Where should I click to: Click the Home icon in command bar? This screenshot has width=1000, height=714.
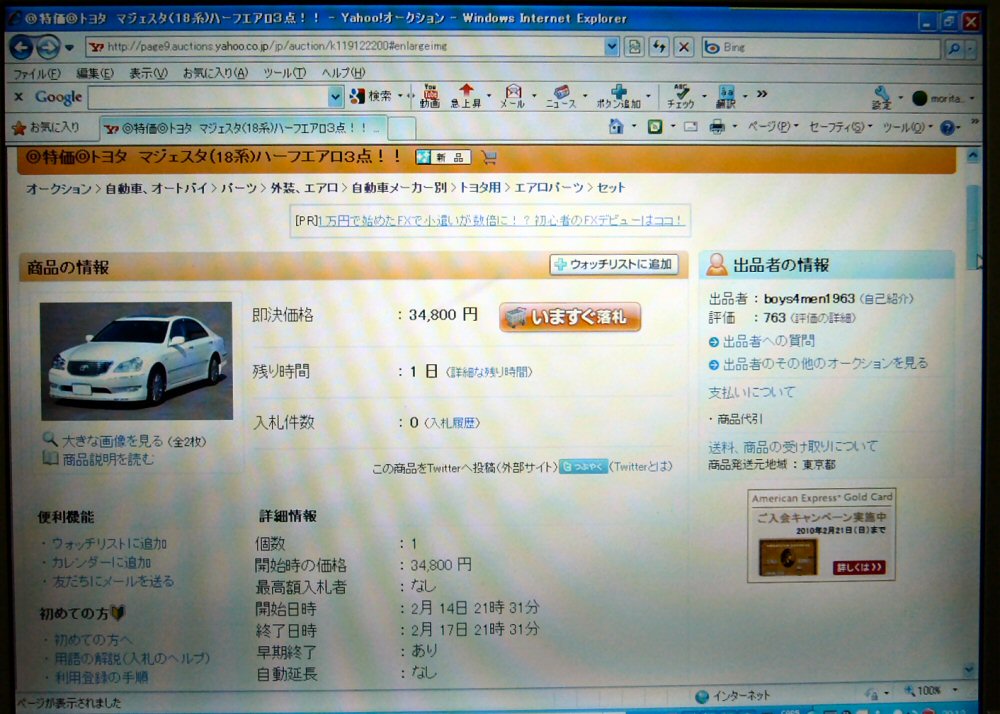point(616,127)
